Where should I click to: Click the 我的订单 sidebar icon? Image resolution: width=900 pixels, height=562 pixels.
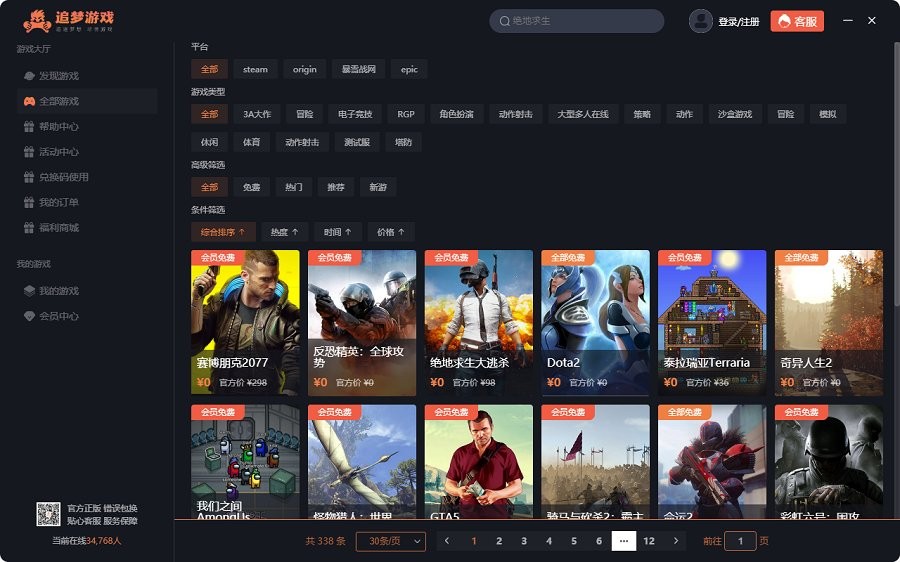click(30, 202)
